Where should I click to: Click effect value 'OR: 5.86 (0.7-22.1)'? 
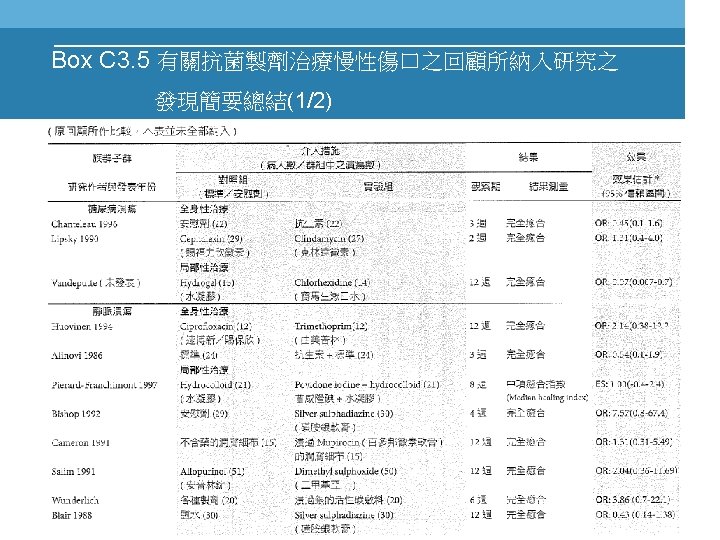(x=634, y=500)
